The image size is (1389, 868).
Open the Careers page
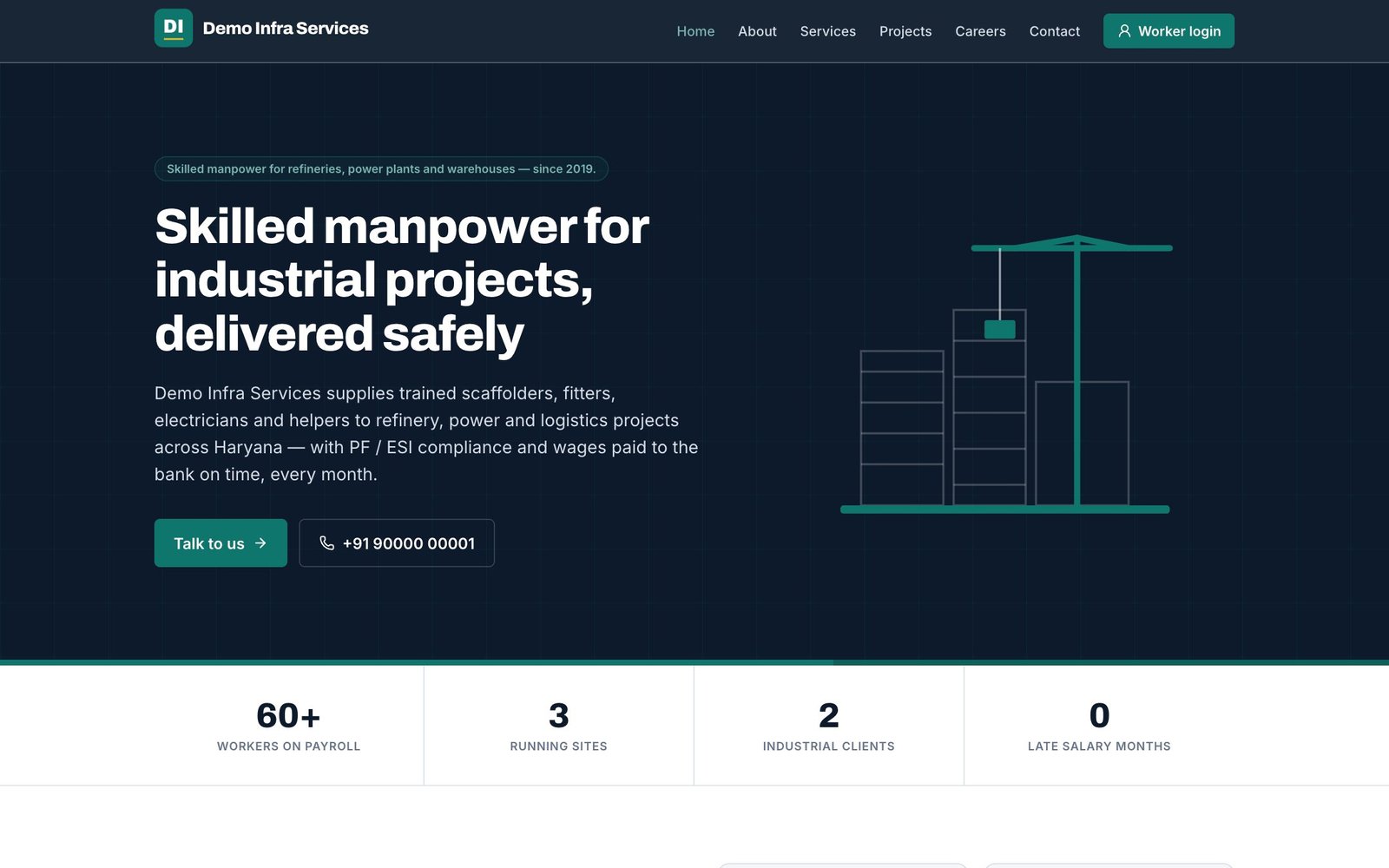pos(980,31)
